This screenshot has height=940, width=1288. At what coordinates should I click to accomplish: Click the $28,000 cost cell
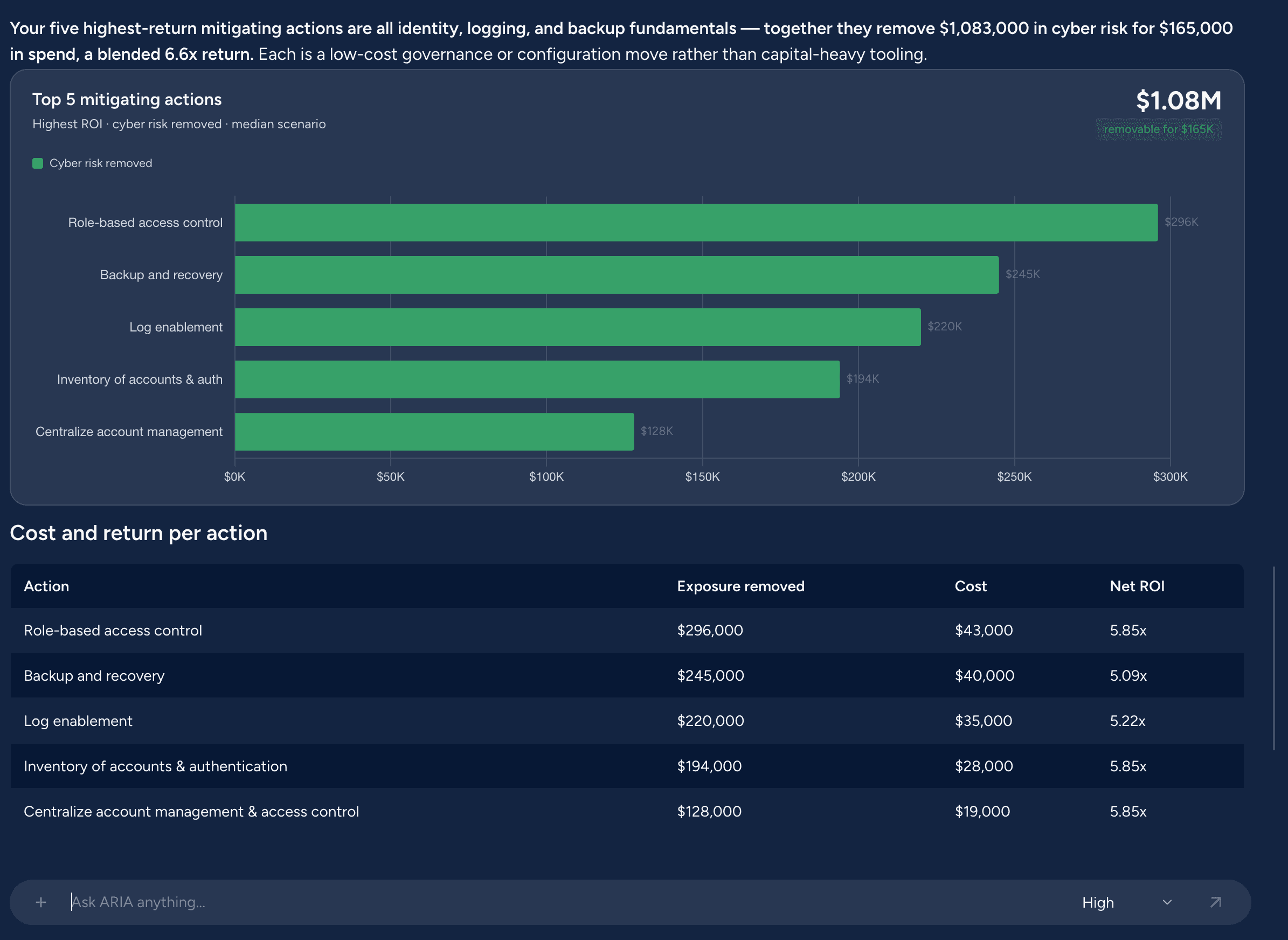tap(984, 766)
